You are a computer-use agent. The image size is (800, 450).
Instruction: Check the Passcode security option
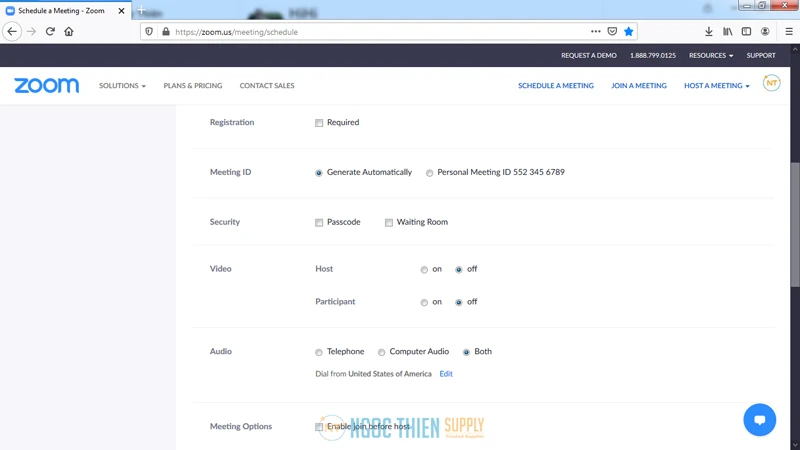click(x=319, y=223)
